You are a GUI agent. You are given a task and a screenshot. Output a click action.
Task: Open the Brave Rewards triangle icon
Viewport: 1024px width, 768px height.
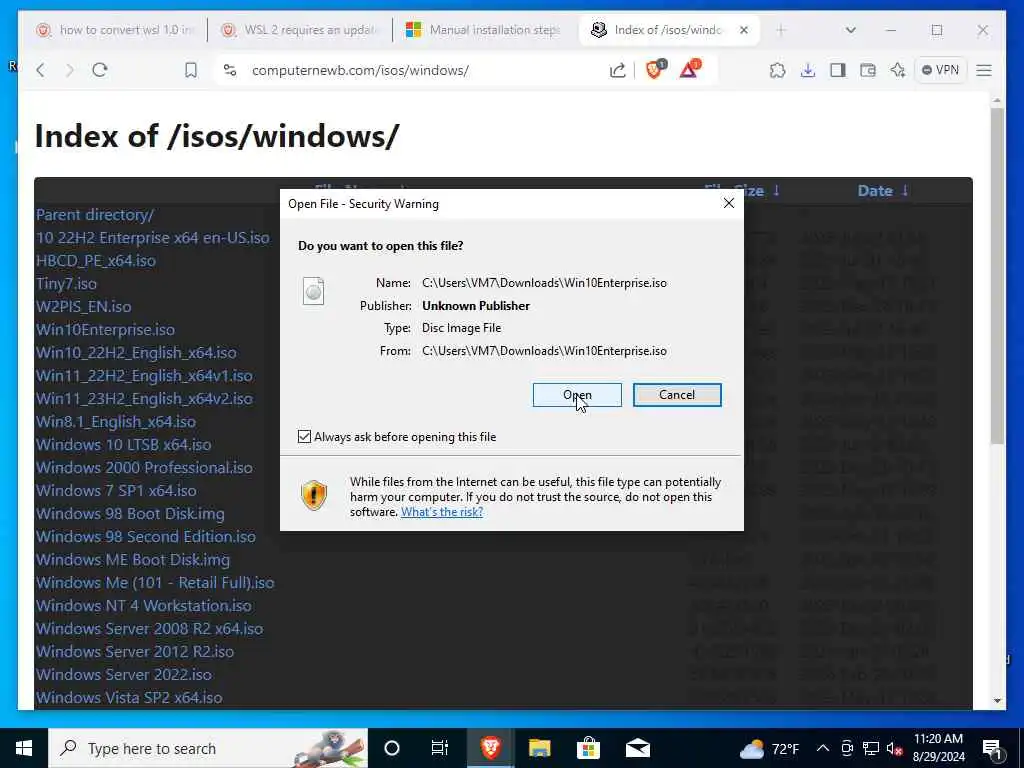[689, 69]
